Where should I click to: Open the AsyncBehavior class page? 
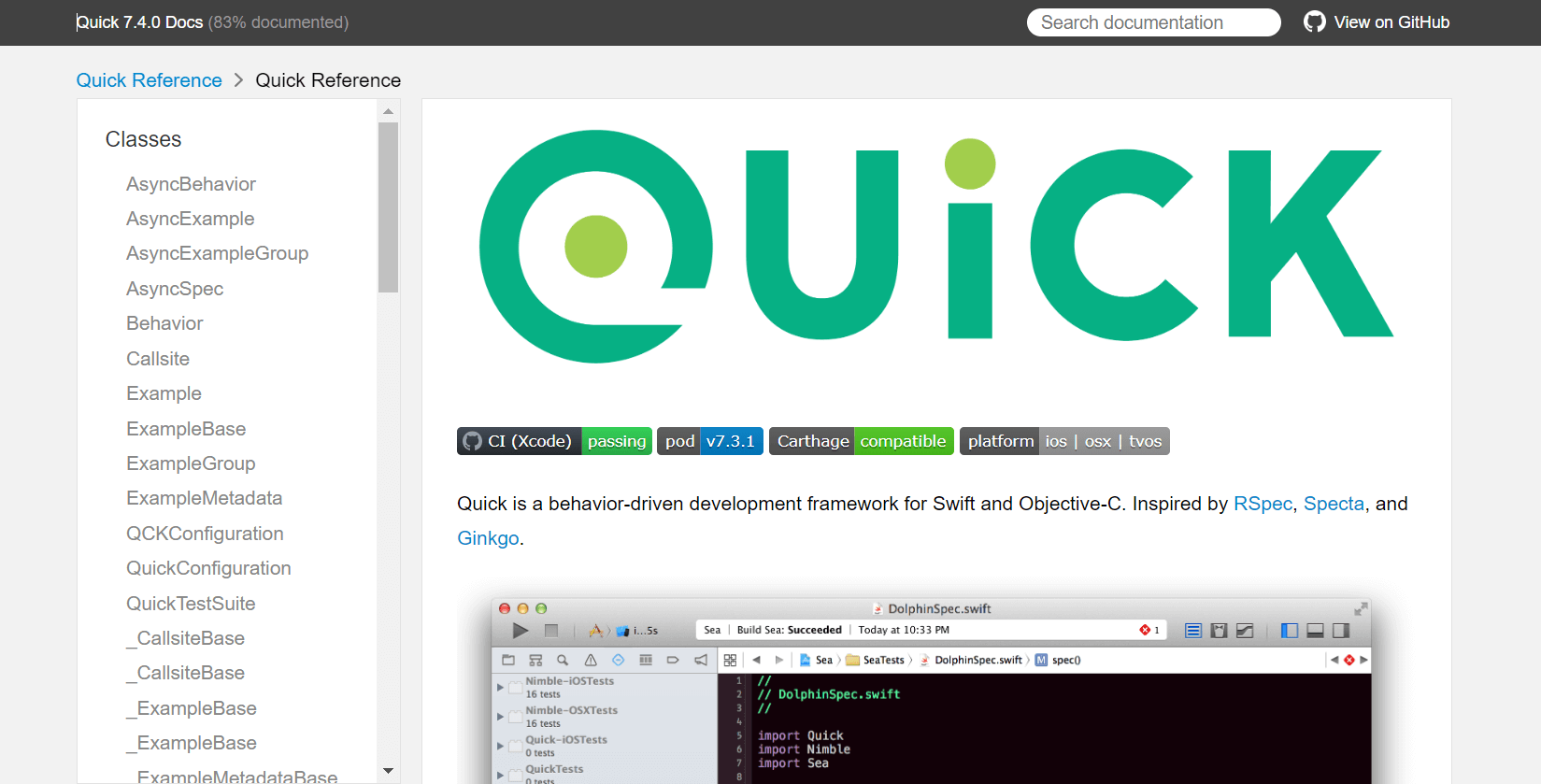pos(191,184)
